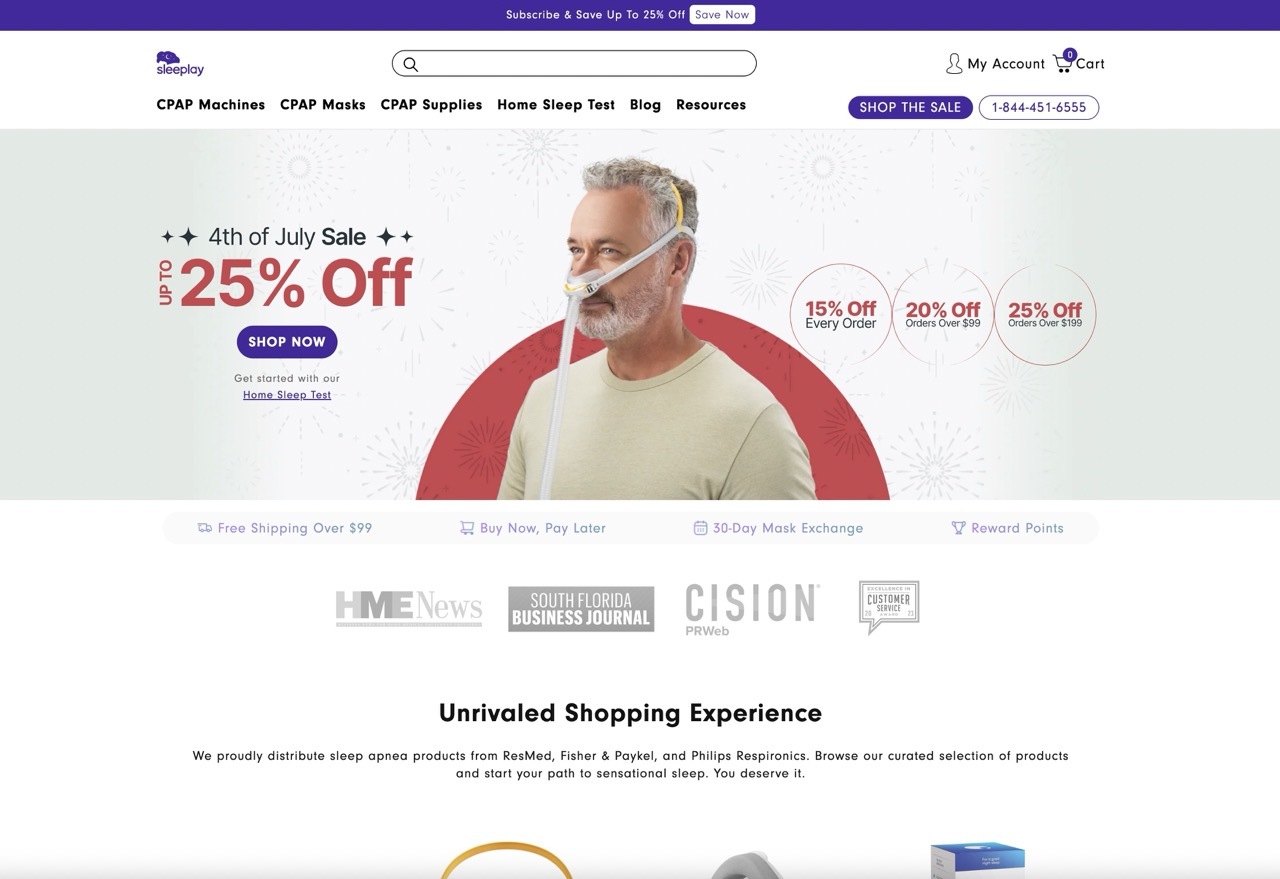
Task: Click the SHOP THE SALE button
Action: click(910, 107)
